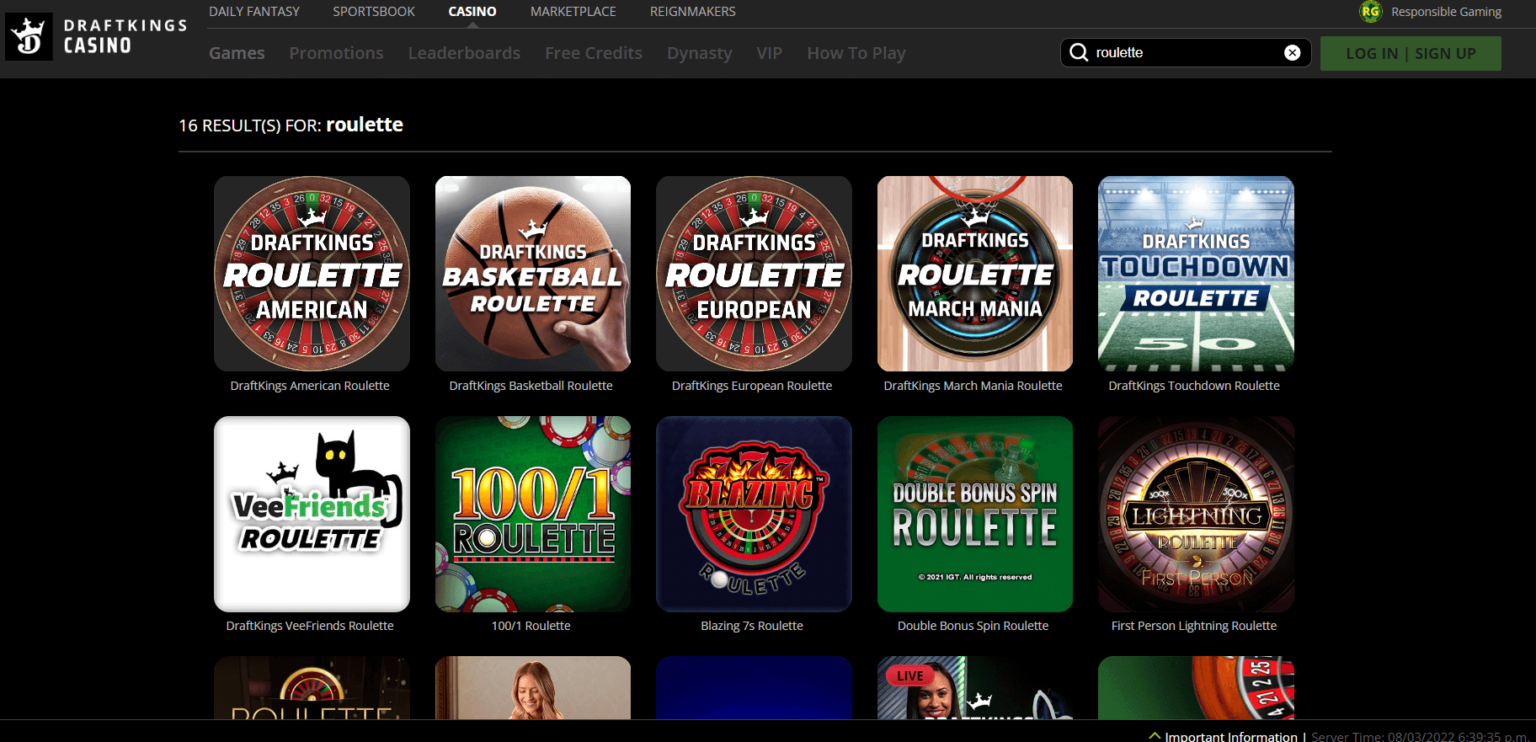This screenshot has height=742, width=1536.
Task: Switch to Sportsbook section
Action: [374, 11]
